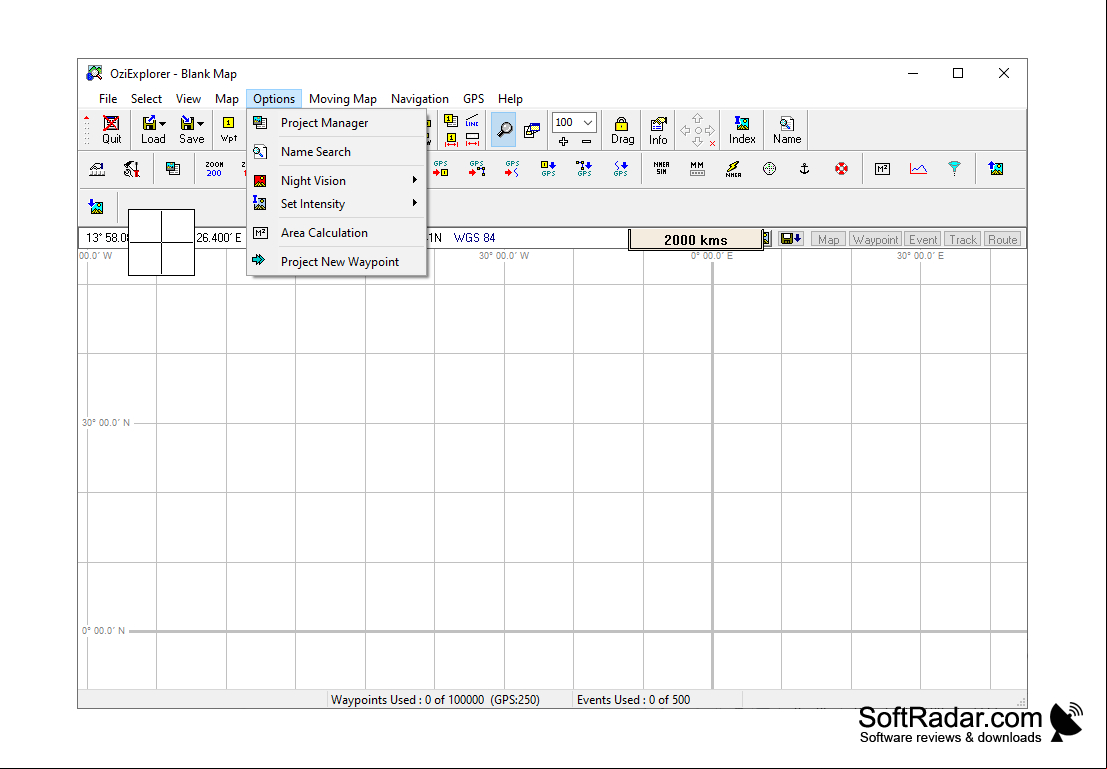Click the save-down icon beside Map button
Viewport: 1107px width, 769px height.
791,239
